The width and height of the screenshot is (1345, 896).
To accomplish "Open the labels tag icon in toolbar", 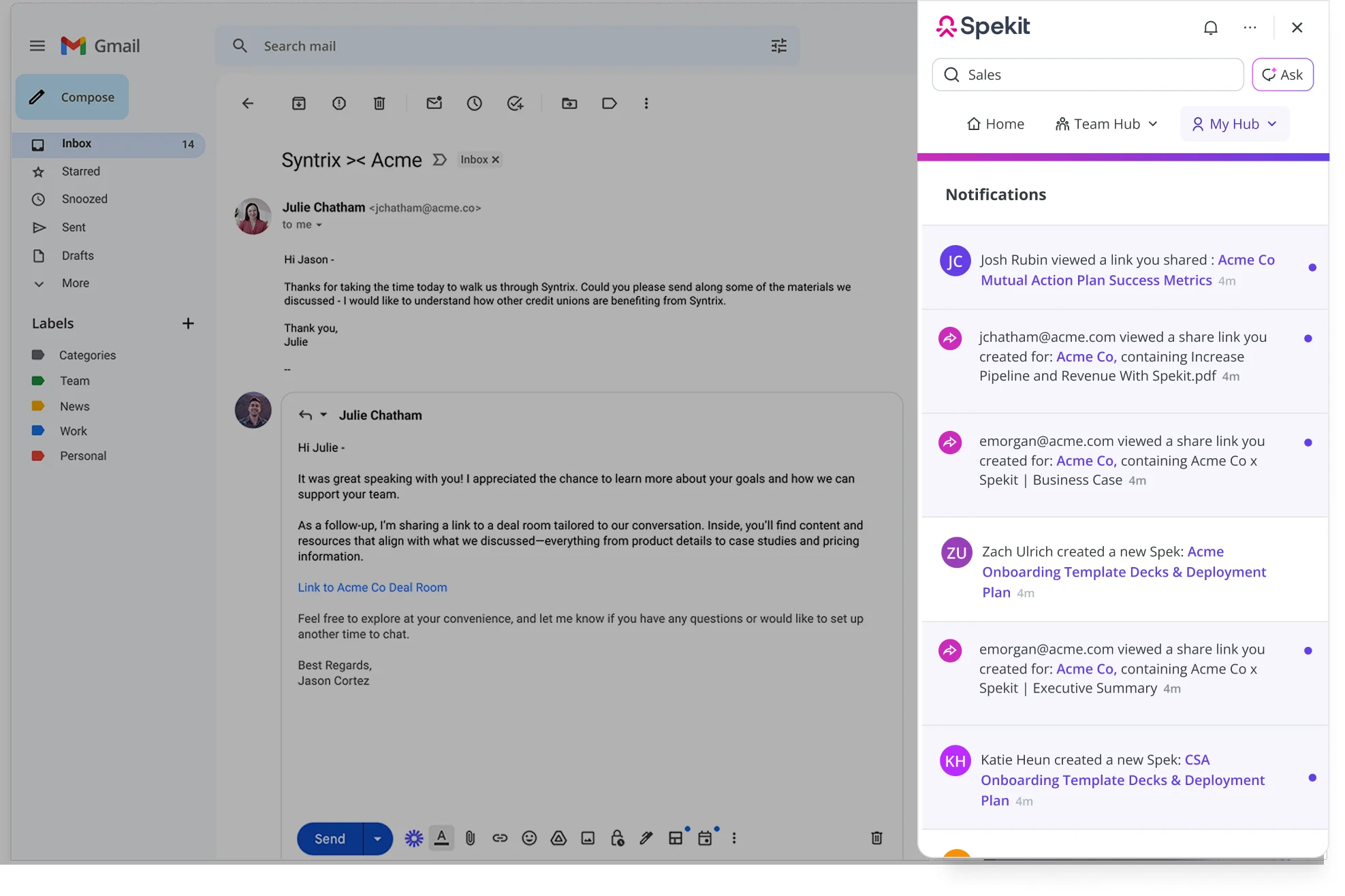I will (x=610, y=103).
